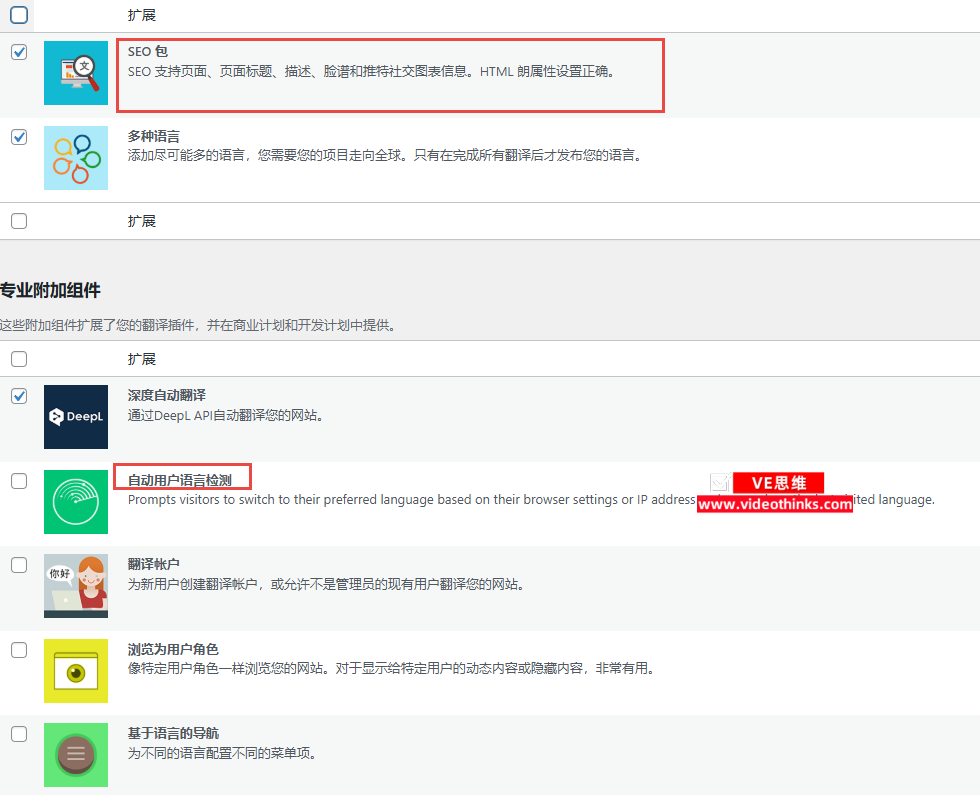Click the 像特定用户角色一样浏览 description
The height and width of the screenshot is (795, 980).
(x=392, y=668)
